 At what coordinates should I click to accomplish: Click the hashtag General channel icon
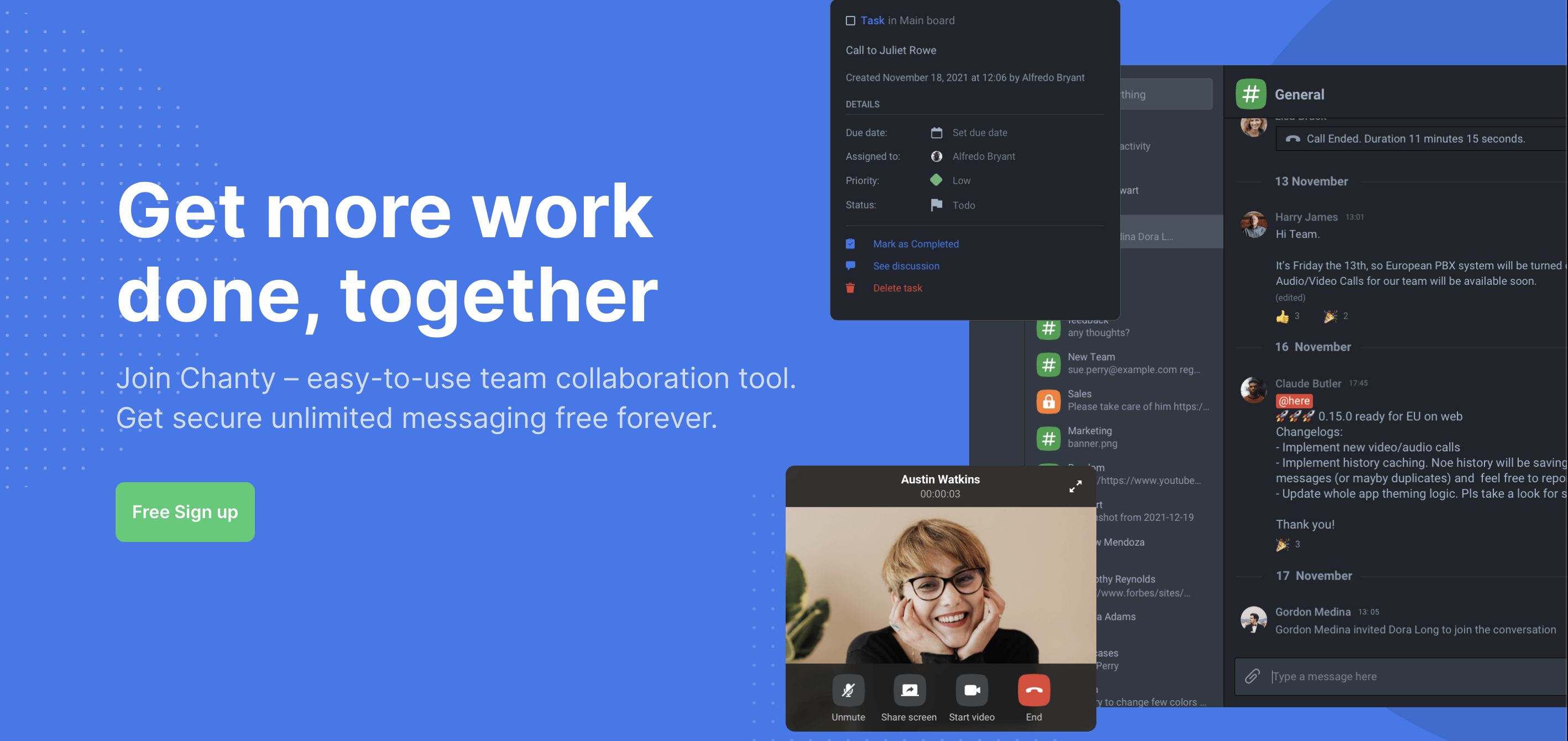[x=1252, y=94]
